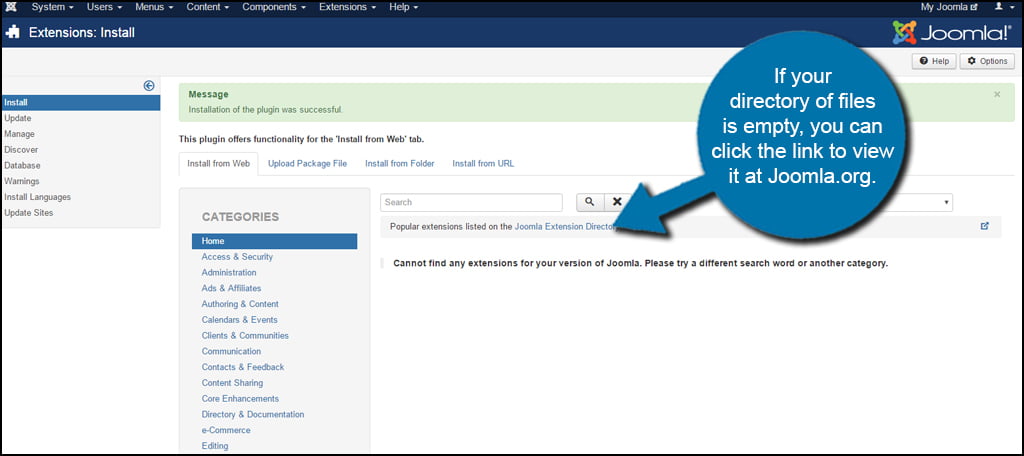Select Access & Security category
Viewport: 1024px width, 456px height.
coord(237,257)
